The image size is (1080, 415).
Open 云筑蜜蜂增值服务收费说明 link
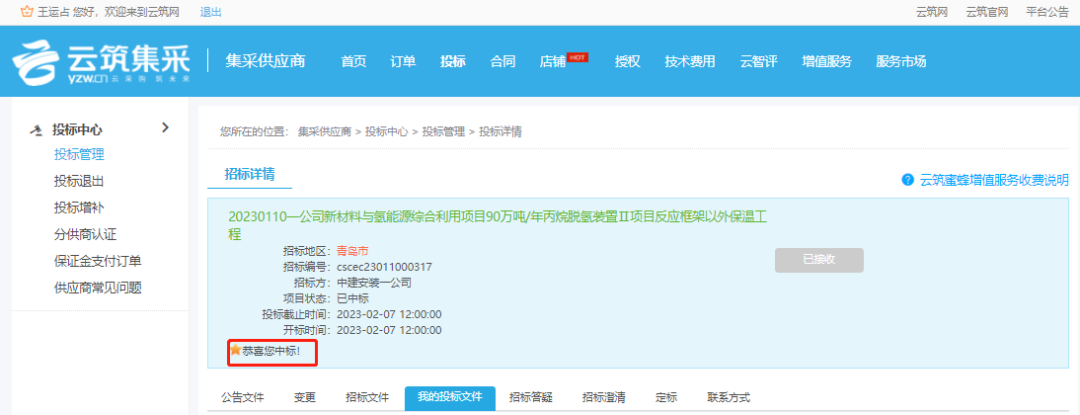tap(994, 180)
